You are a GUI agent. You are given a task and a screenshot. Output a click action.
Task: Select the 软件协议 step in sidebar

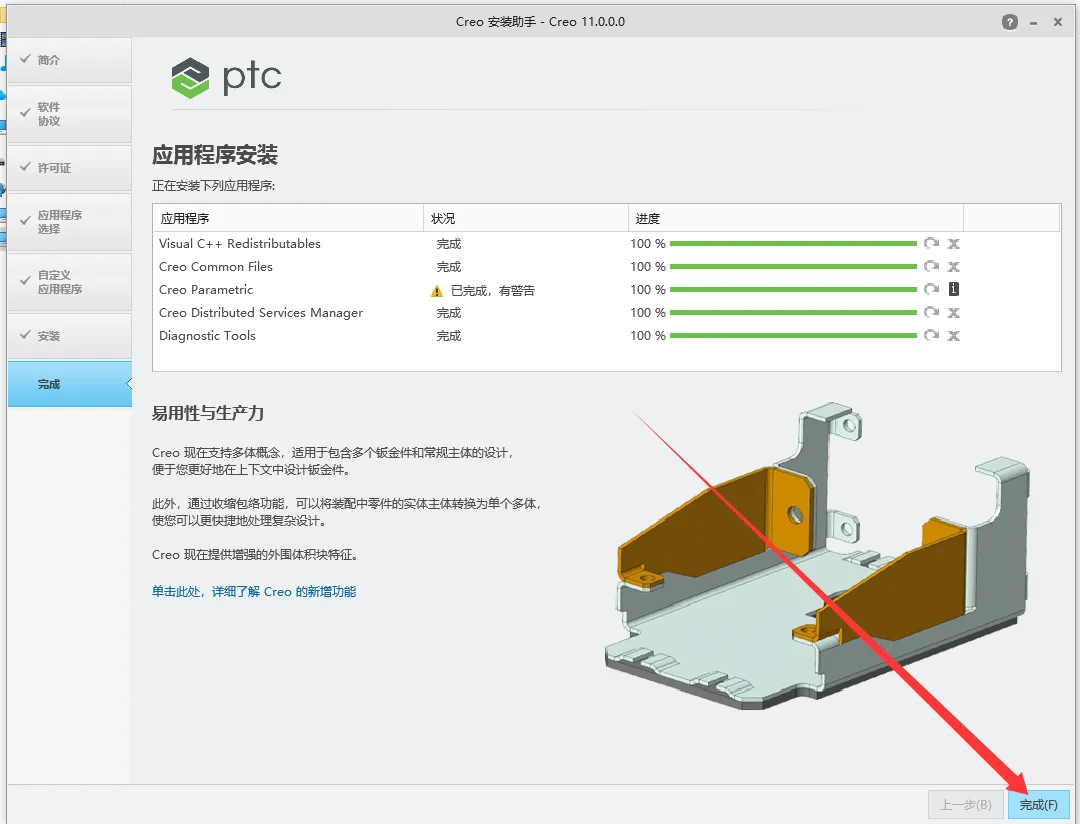point(70,114)
